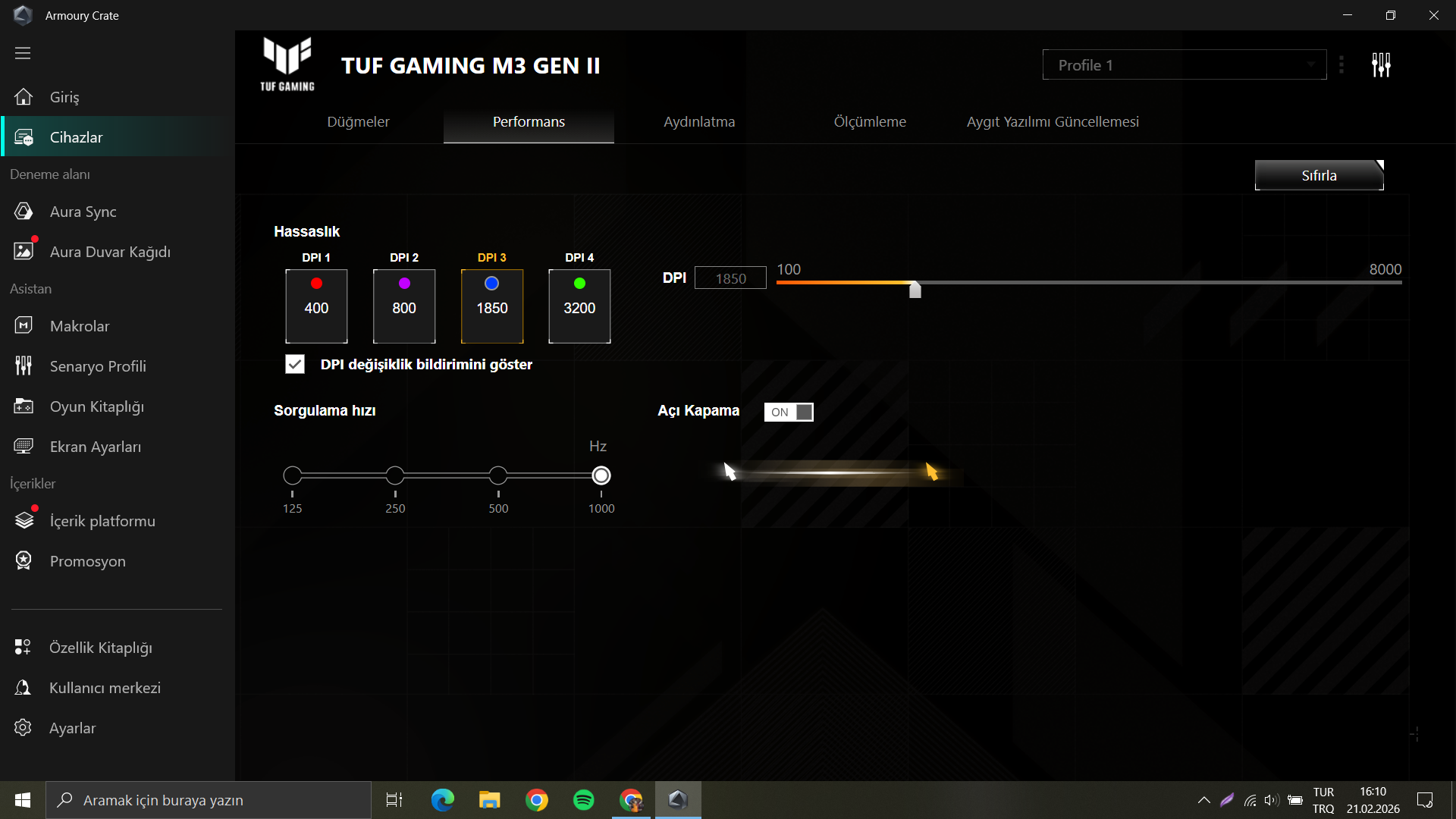This screenshot has width=1456, height=819.
Task: Select DPI 2 preset 800
Action: pyautogui.click(x=404, y=306)
